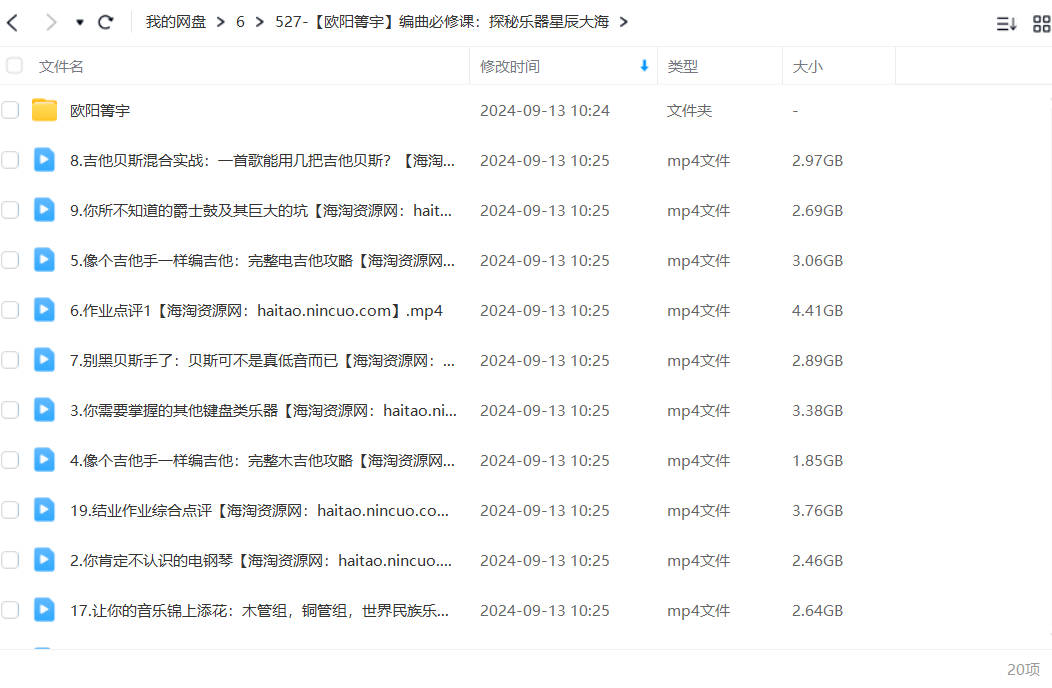This screenshot has width=1052, height=688.
Task: Select checkbox for 17.让你的音乐锦上添花
Action: pos(10,610)
